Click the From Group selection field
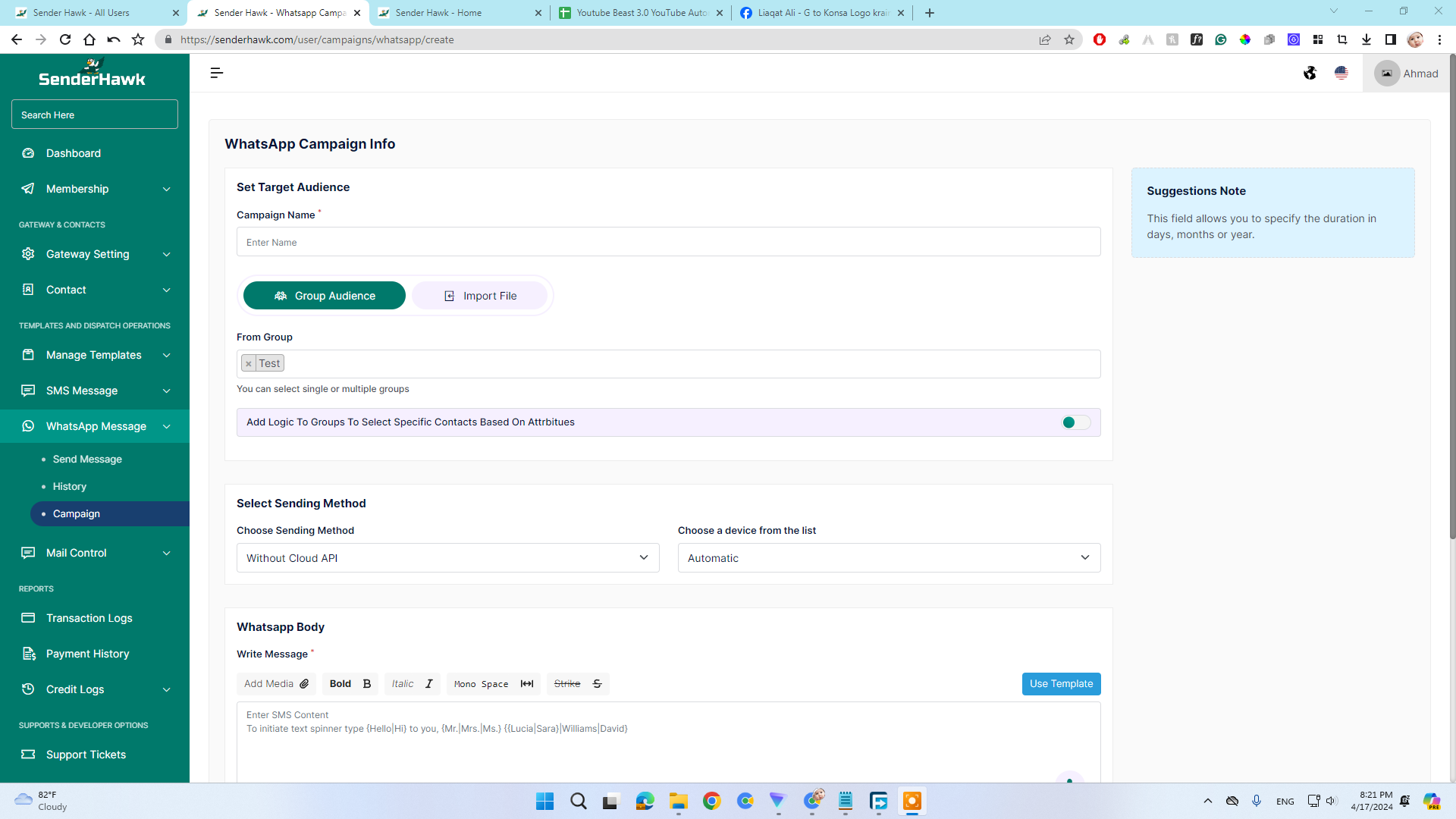The width and height of the screenshot is (1456, 819). tap(668, 364)
